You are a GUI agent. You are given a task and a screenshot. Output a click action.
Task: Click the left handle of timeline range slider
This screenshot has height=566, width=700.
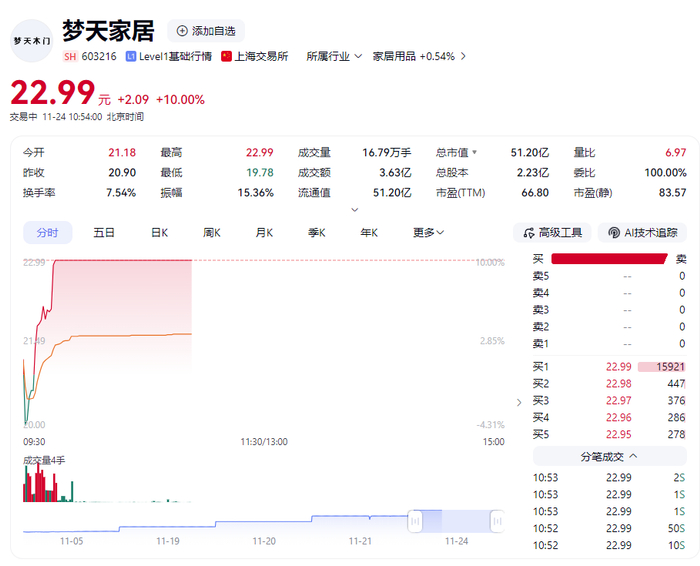click(x=413, y=521)
